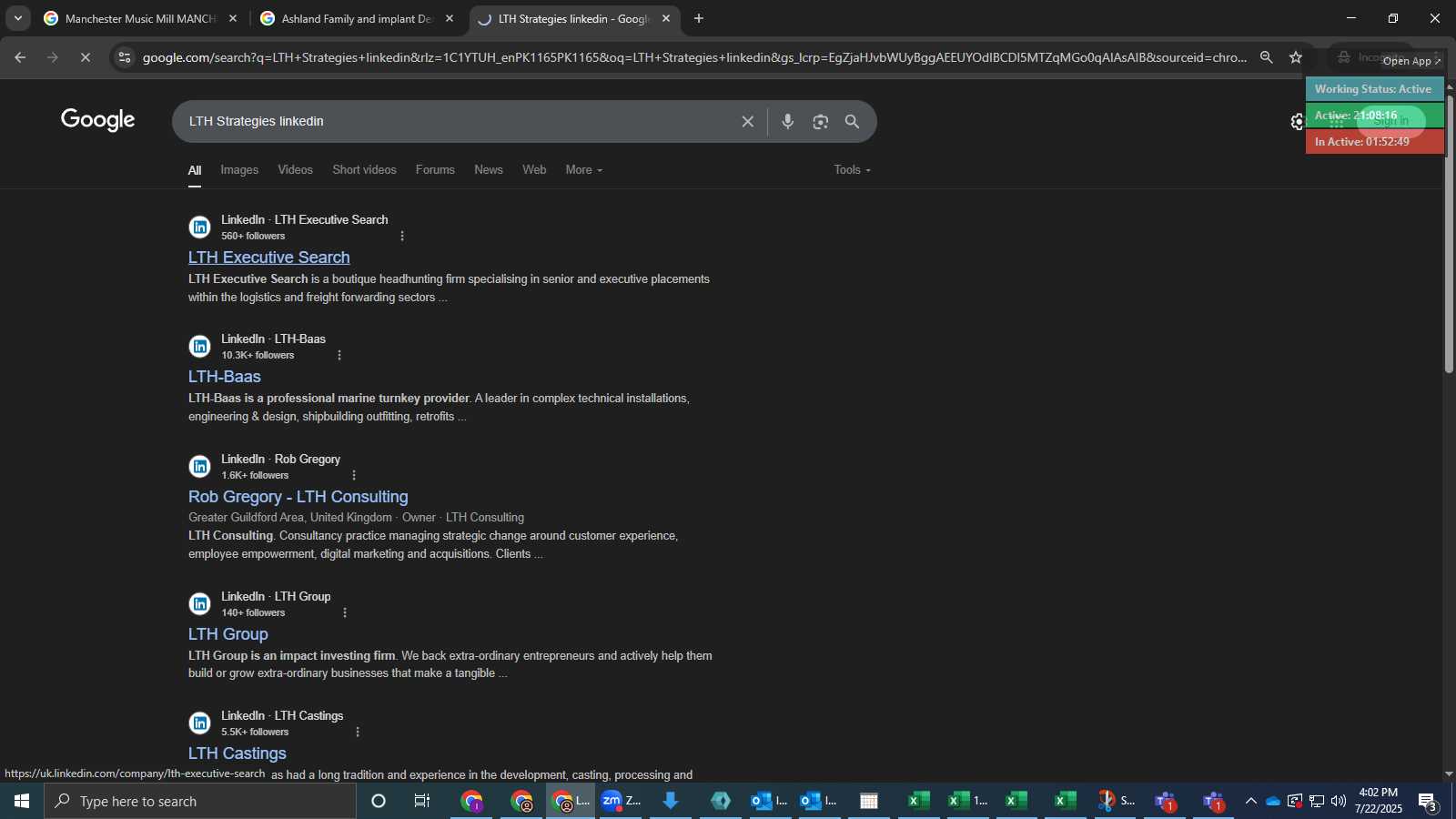Click Open App overlay button
The image size is (1456, 819).
point(1411,61)
